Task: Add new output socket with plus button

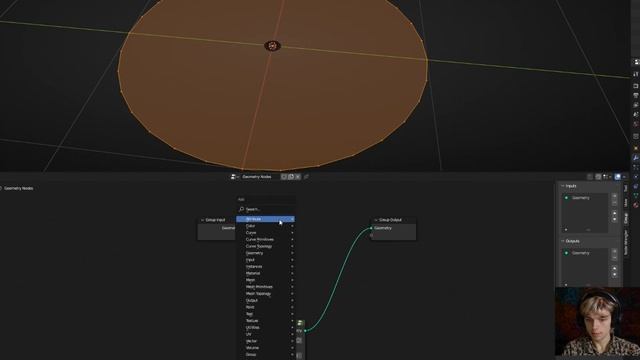Action: coord(614,251)
